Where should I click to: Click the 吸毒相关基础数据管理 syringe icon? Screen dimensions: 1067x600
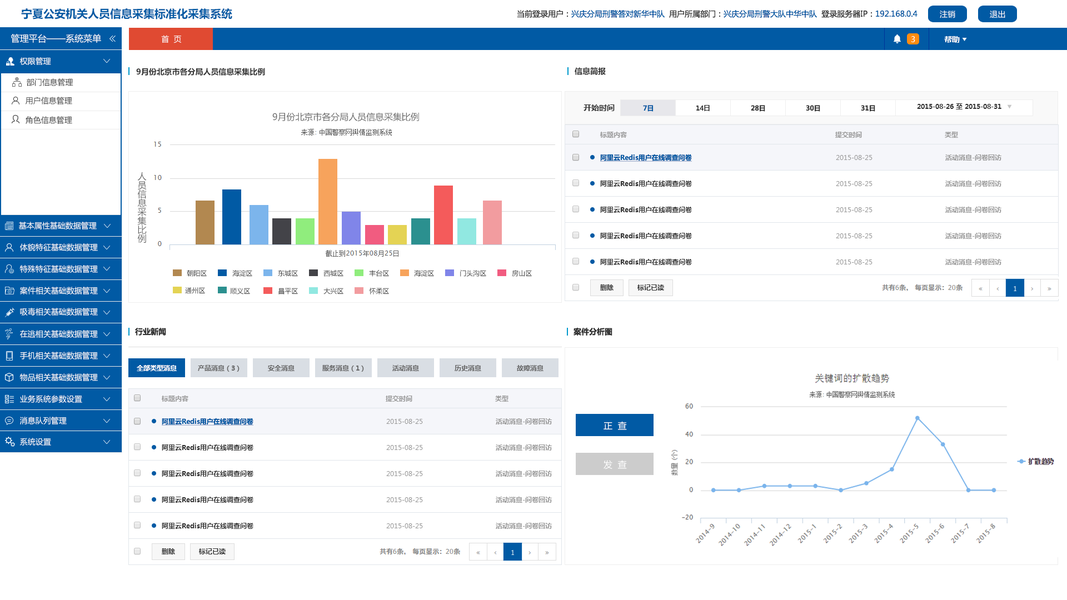[10, 312]
